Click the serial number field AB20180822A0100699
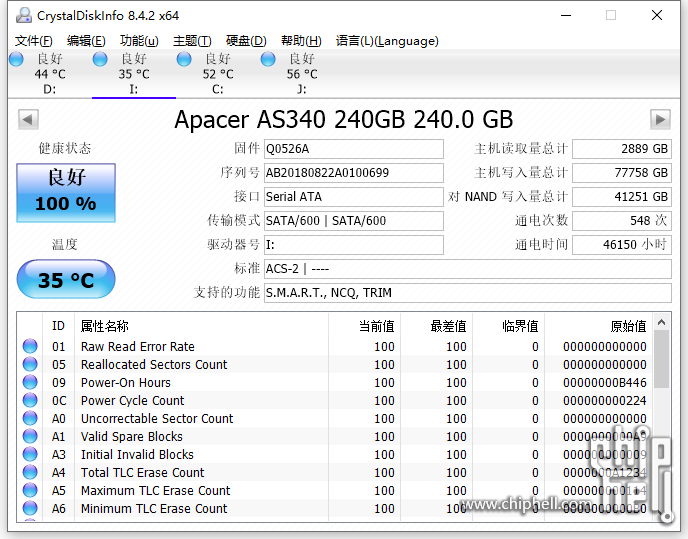The image size is (688, 539). pyautogui.click(x=354, y=173)
